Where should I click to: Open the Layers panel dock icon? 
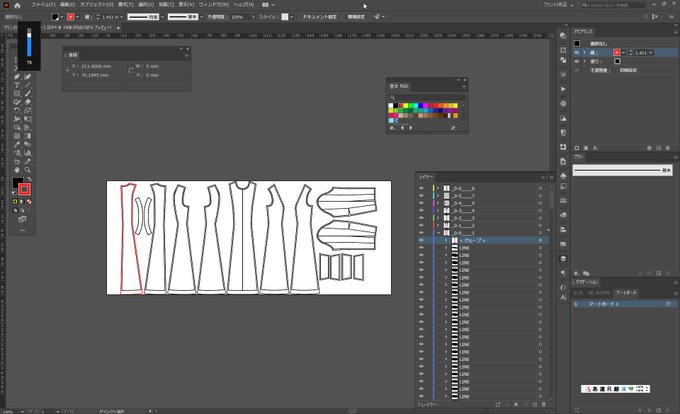click(x=563, y=258)
